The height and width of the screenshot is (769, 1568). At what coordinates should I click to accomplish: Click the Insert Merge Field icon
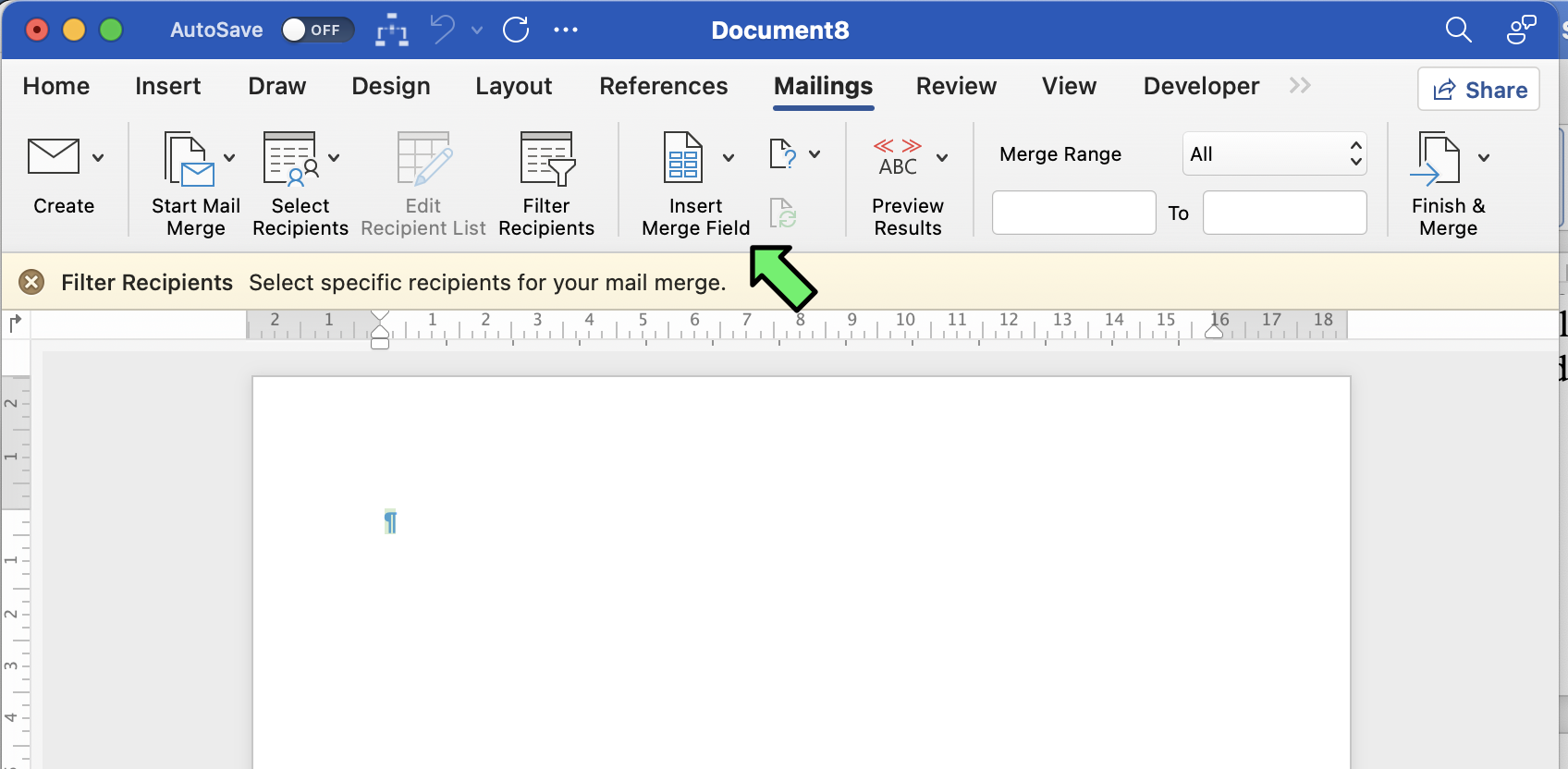tap(683, 157)
